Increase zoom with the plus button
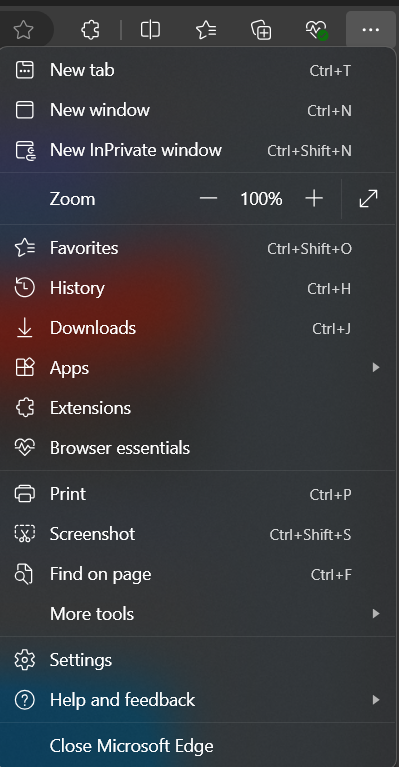Screen dimensions: 399x767 (314, 199)
